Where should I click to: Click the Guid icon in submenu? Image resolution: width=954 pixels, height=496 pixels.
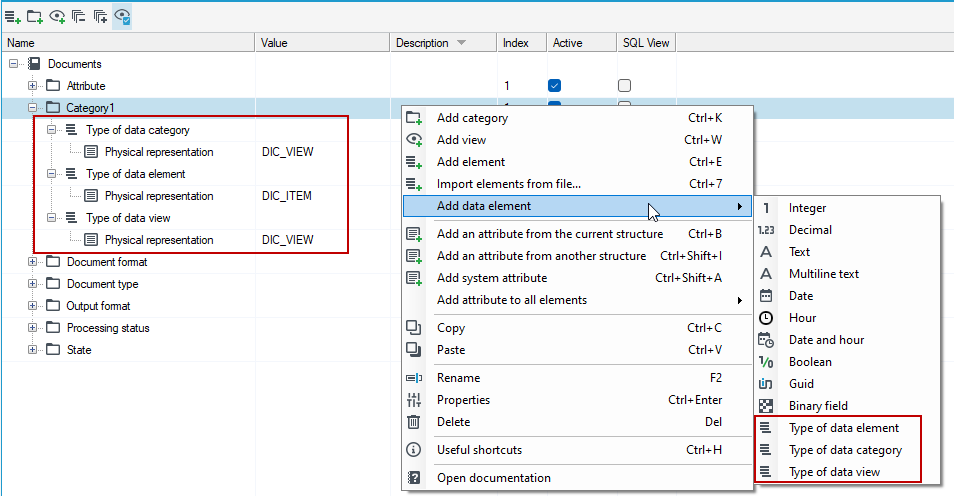pos(766,384)
